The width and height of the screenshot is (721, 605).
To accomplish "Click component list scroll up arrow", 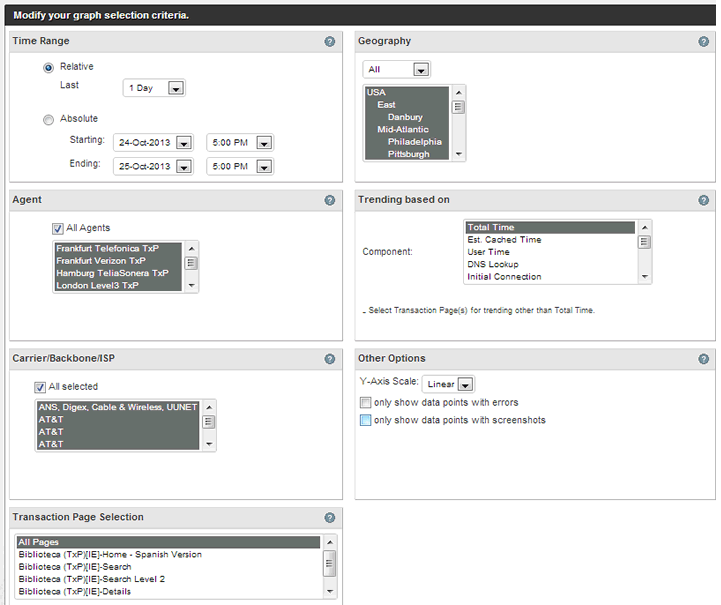I will (644, 228).
